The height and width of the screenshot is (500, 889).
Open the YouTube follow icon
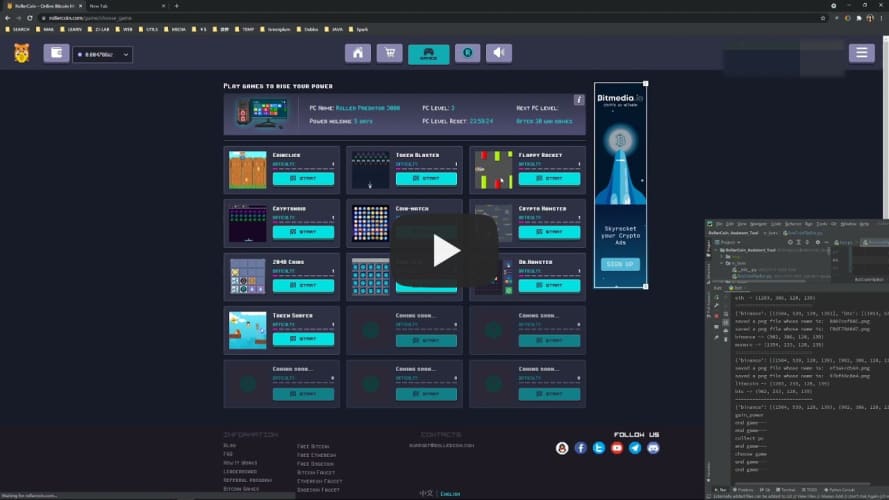point(617,448)
